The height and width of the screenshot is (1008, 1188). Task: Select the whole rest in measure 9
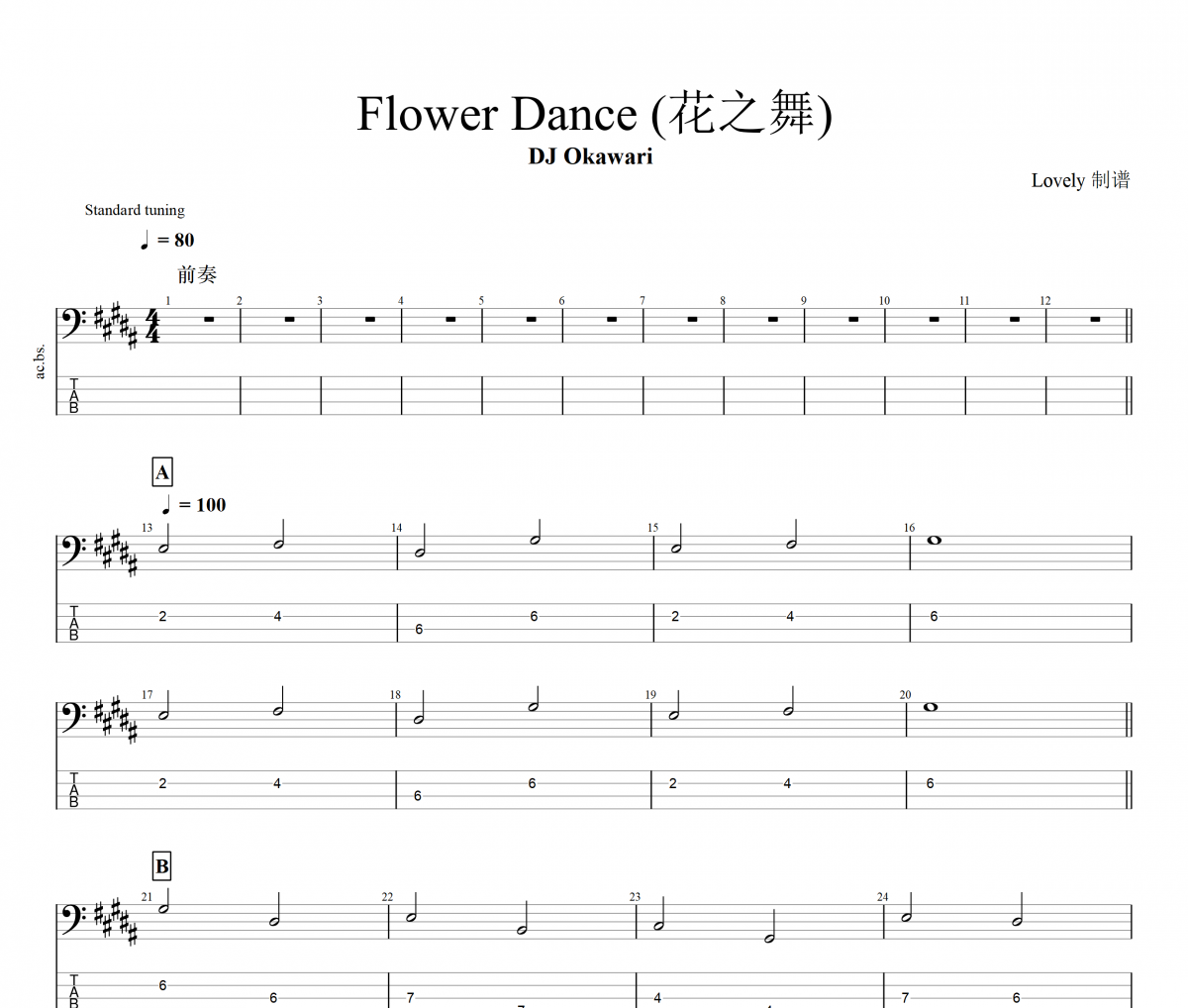pyautogui.click(x=853, y=319)
